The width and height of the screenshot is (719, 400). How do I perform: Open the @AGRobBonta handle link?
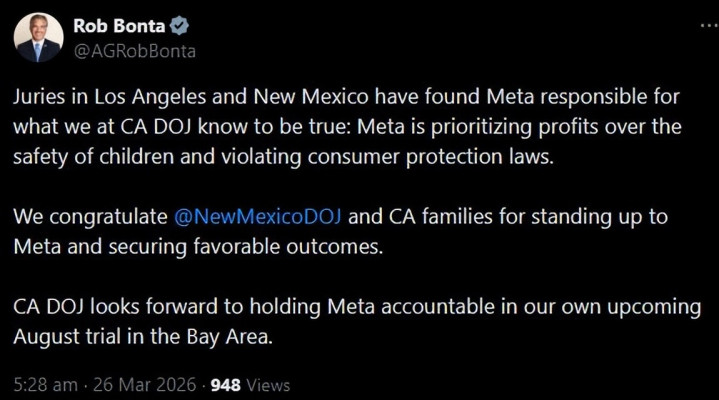135,50
